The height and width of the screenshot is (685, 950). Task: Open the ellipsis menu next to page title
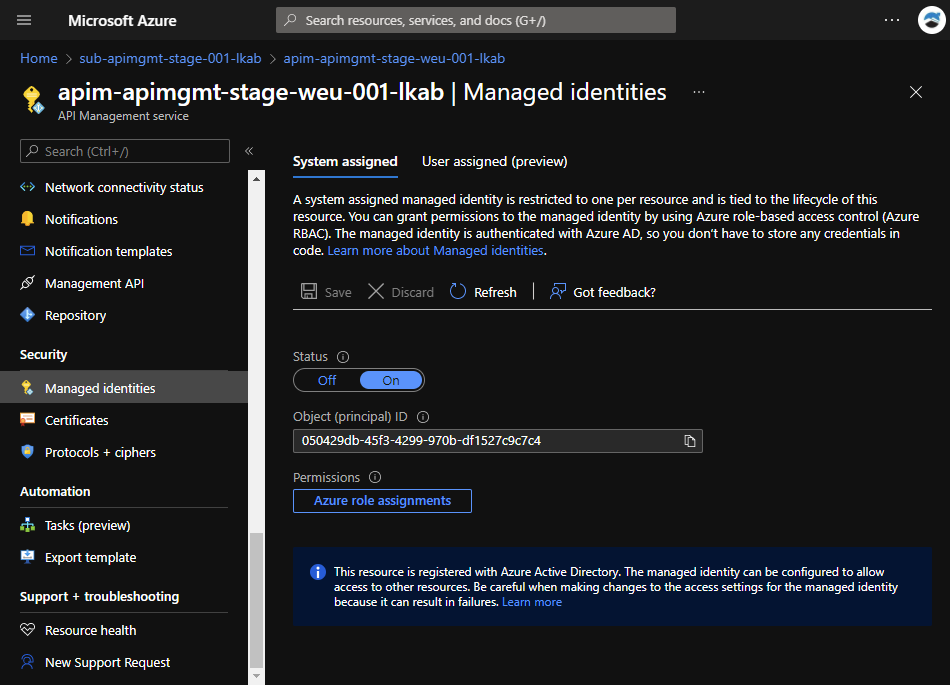tap(698, 92)
